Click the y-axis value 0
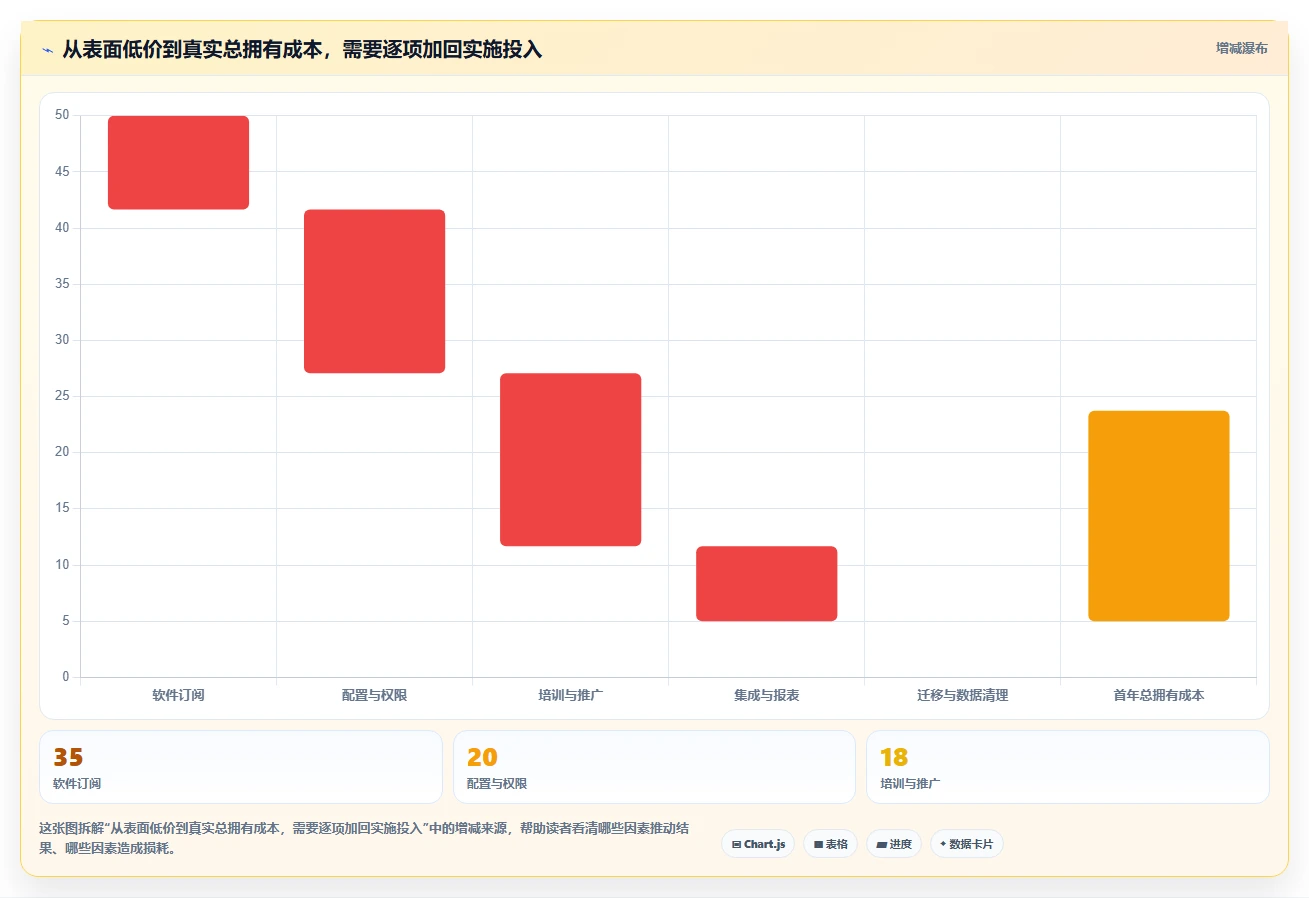 pos(66,677)
